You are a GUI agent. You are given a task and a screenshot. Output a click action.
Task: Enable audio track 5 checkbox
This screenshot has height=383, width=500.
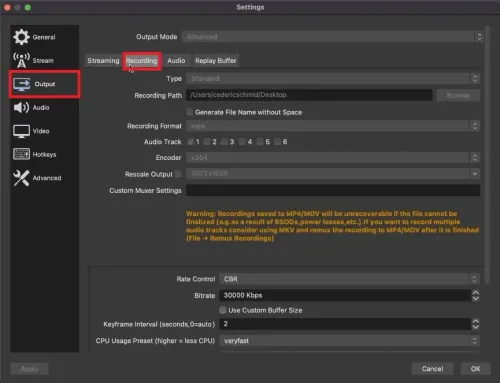click(x=260, y=142)
